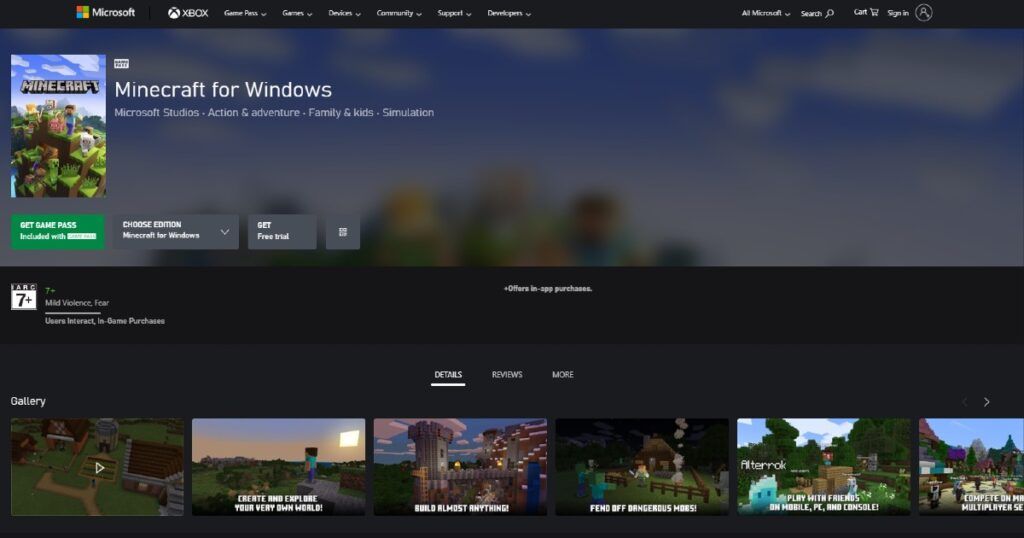Open the Choose Edition dropdown
This screenshot has width=1024, height=538.
click(176, 232)
